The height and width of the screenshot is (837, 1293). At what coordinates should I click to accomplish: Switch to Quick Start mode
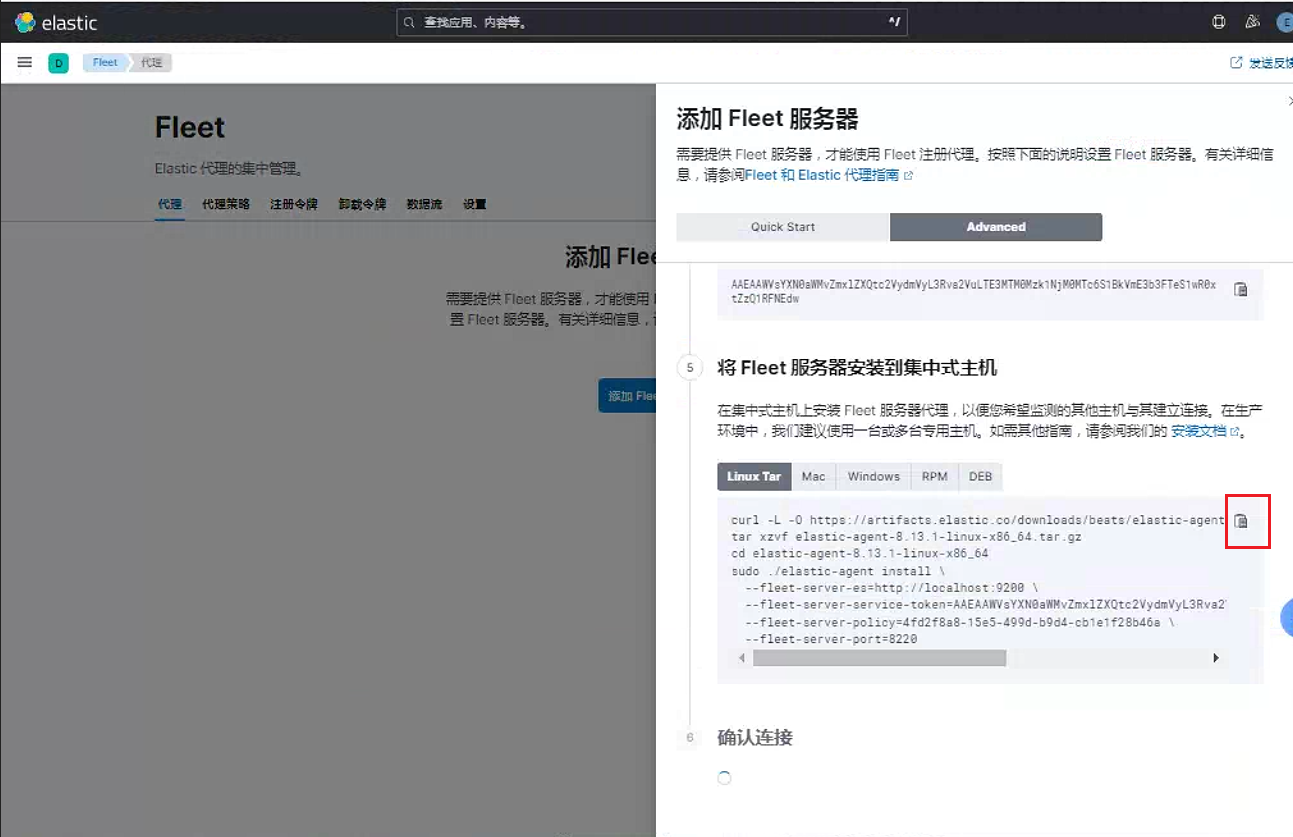tap(783, 227)
